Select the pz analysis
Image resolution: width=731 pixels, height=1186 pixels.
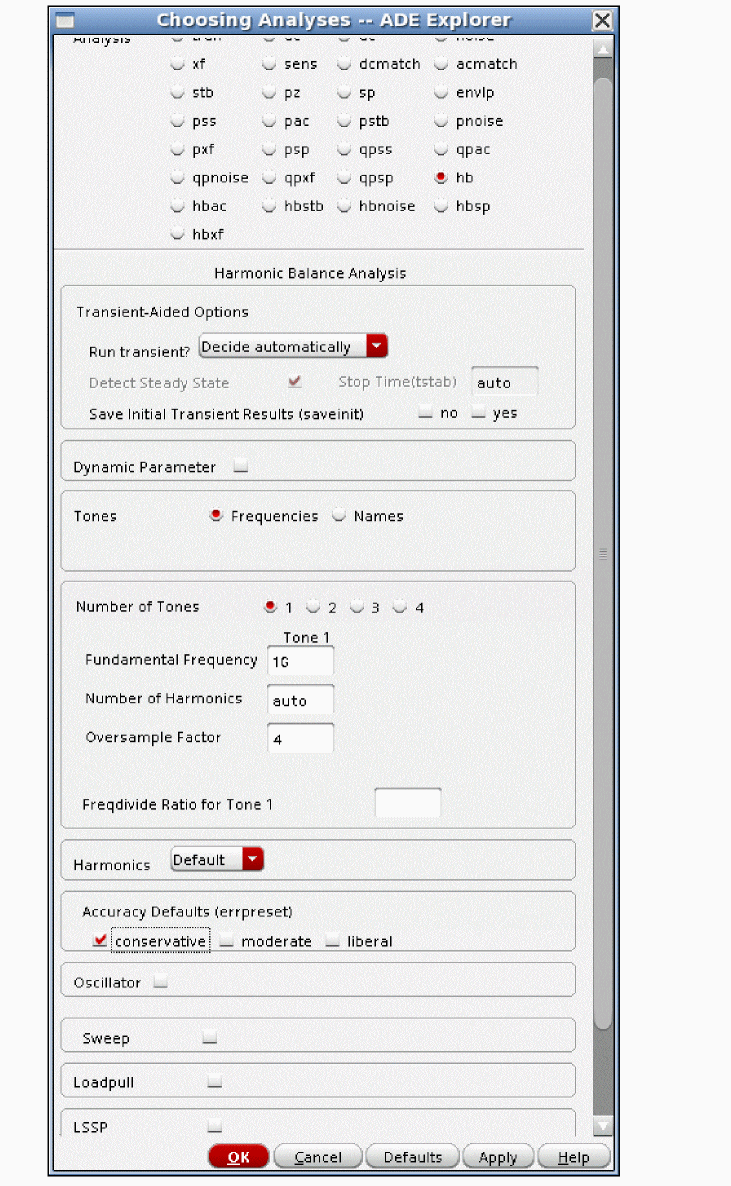click(269, 92)
